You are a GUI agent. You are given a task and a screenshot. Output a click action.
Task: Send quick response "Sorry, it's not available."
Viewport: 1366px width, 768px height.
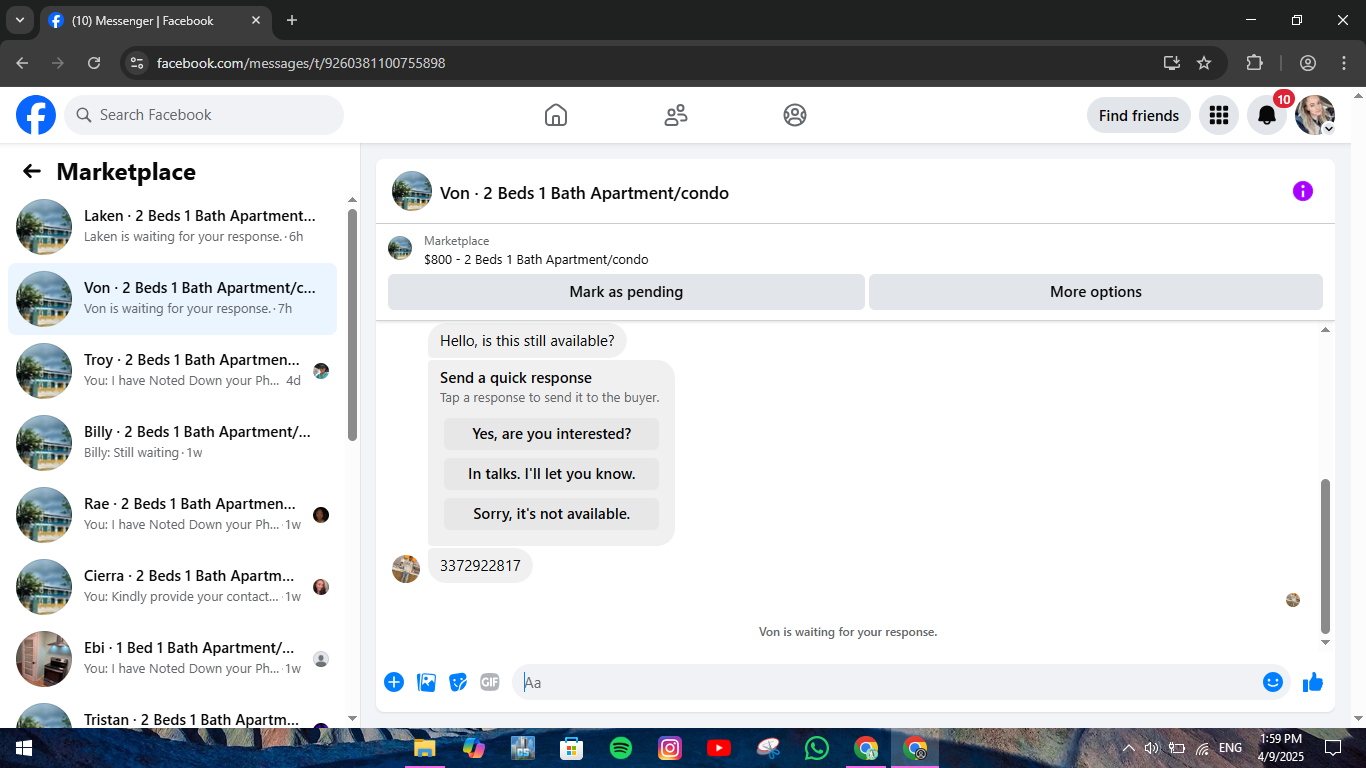552,514
